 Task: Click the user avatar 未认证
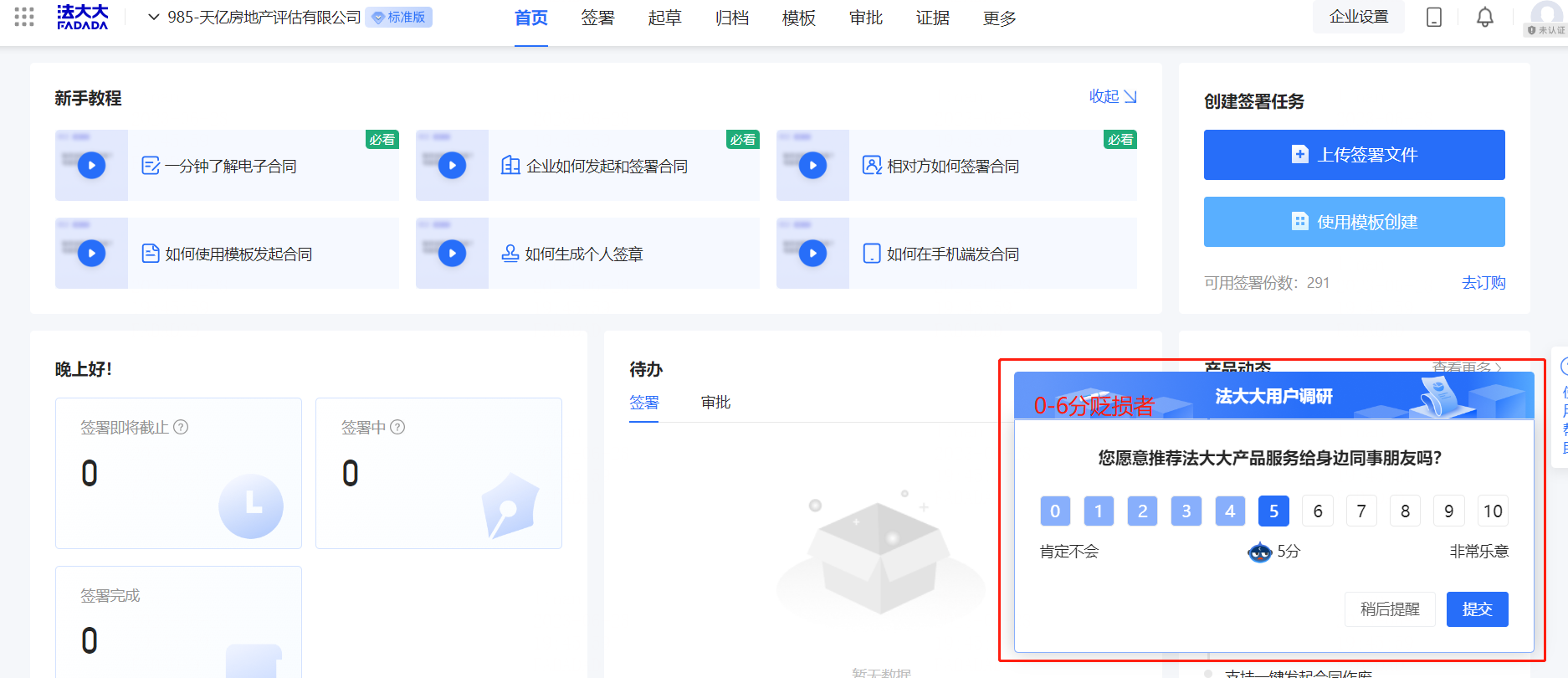[x=1546, y=17]
